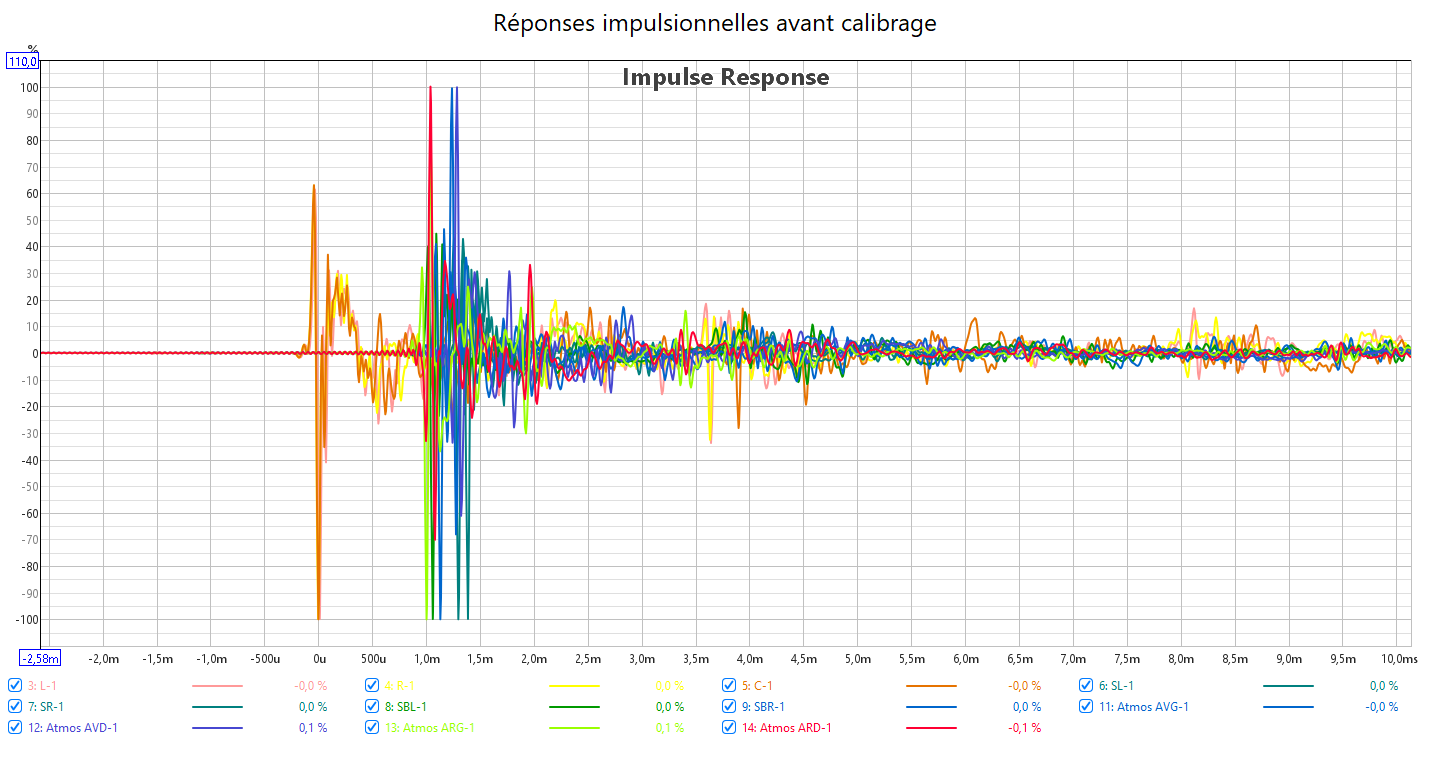Click the pink line swatch for L-1
Screen dimensions: 1431x760
(x=217, y=686)
